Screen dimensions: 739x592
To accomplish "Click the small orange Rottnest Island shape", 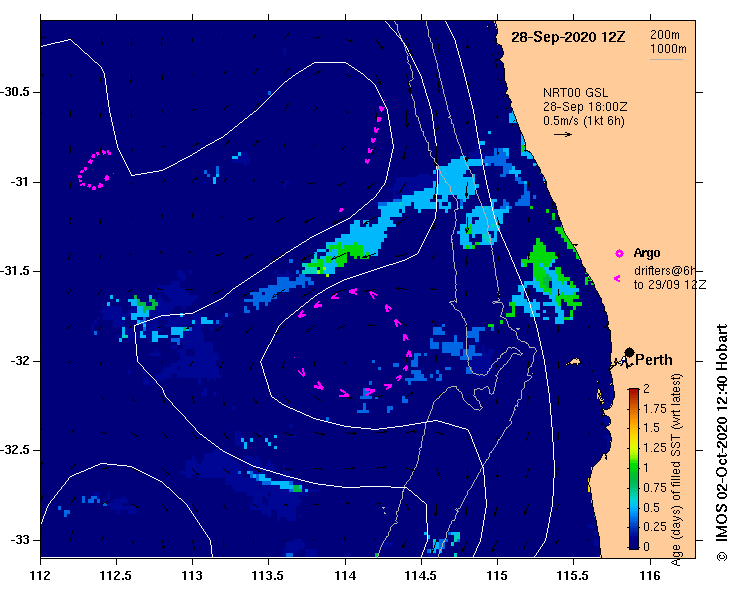I will (573, 362).
